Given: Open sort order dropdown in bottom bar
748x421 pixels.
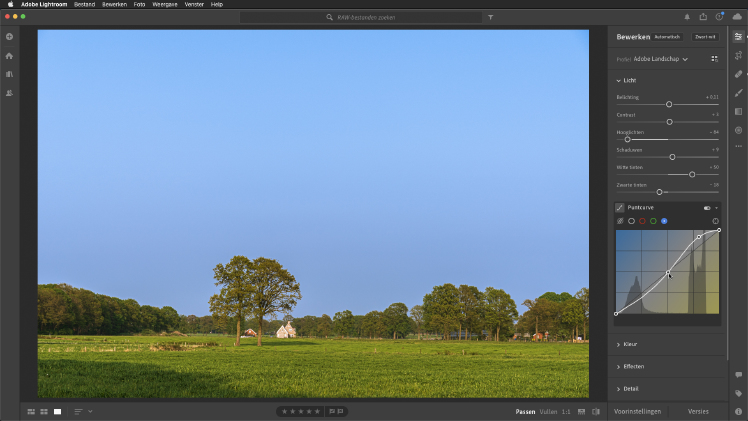Looking at the screenshot, I should 83,411.
